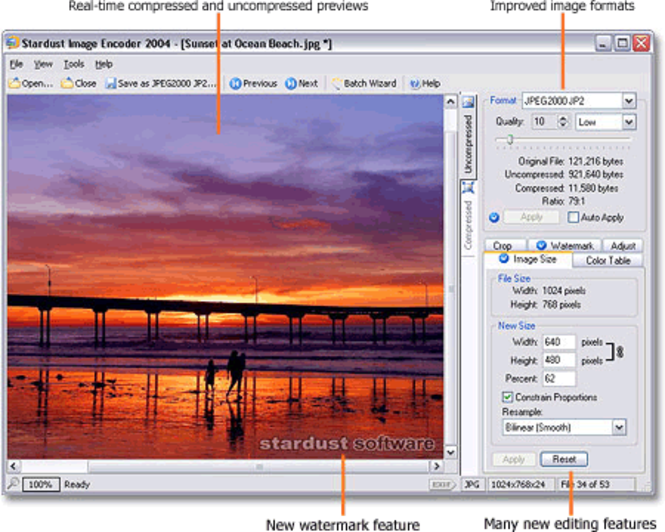Viewport: 665px width, 532px height.
Task: Click the Compressed 11,580 bytes value
Action: [x=593, y=188]
